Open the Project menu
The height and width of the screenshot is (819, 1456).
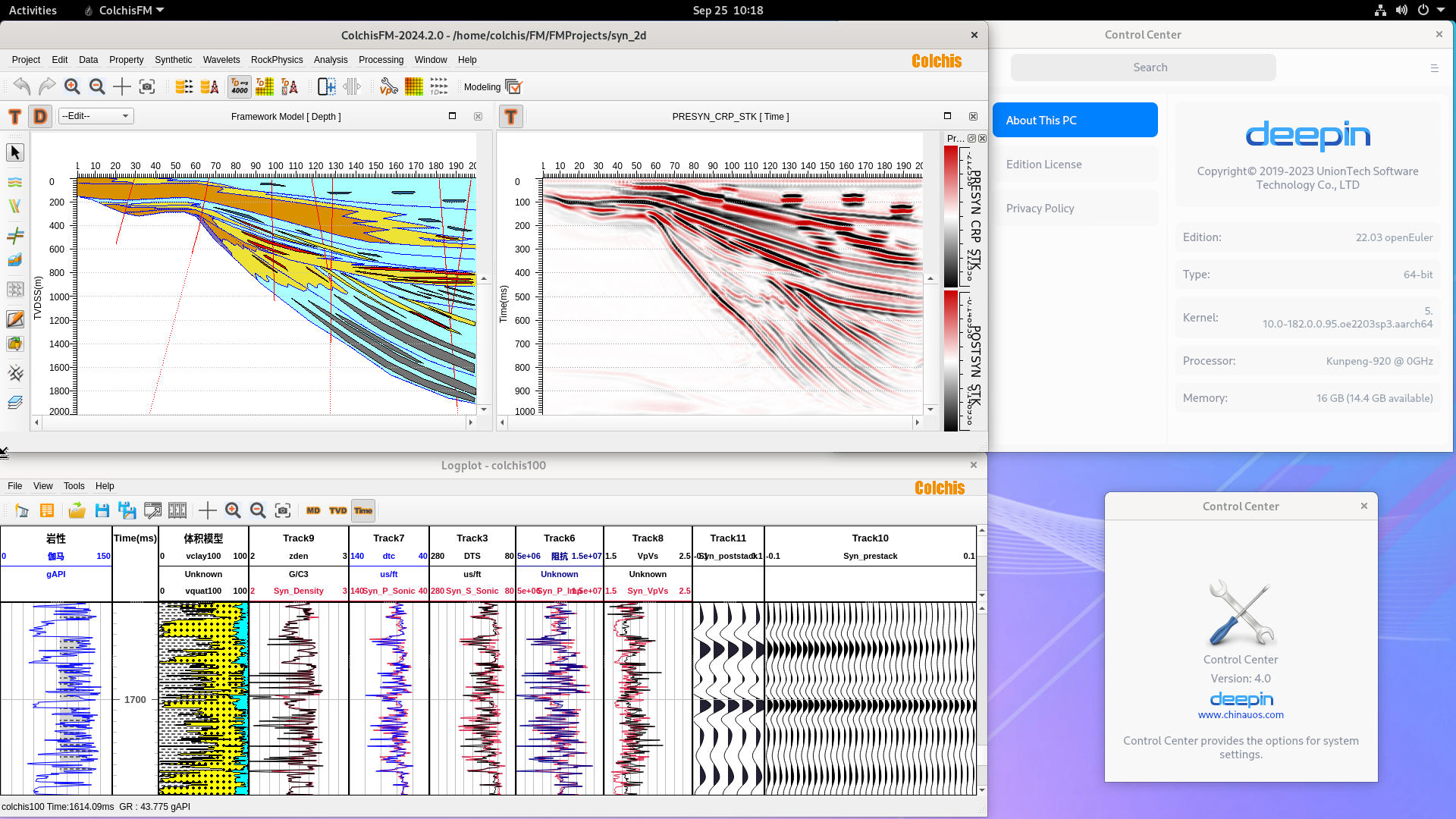point(26,60)
